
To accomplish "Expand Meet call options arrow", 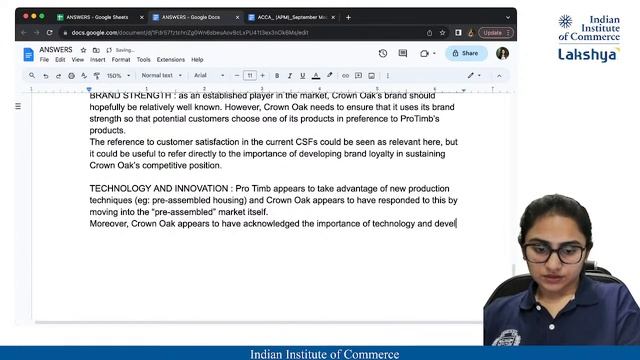I will click(x=434, y=53).
